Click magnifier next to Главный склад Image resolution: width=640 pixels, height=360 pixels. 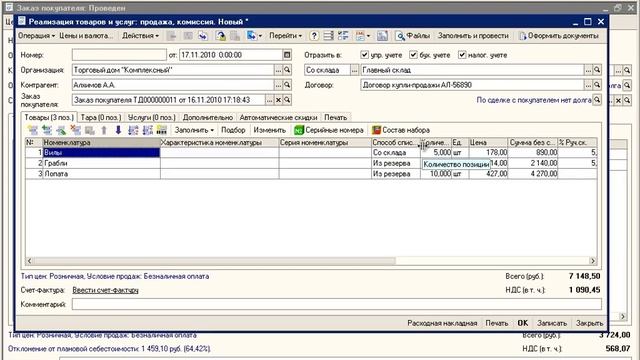597,70
